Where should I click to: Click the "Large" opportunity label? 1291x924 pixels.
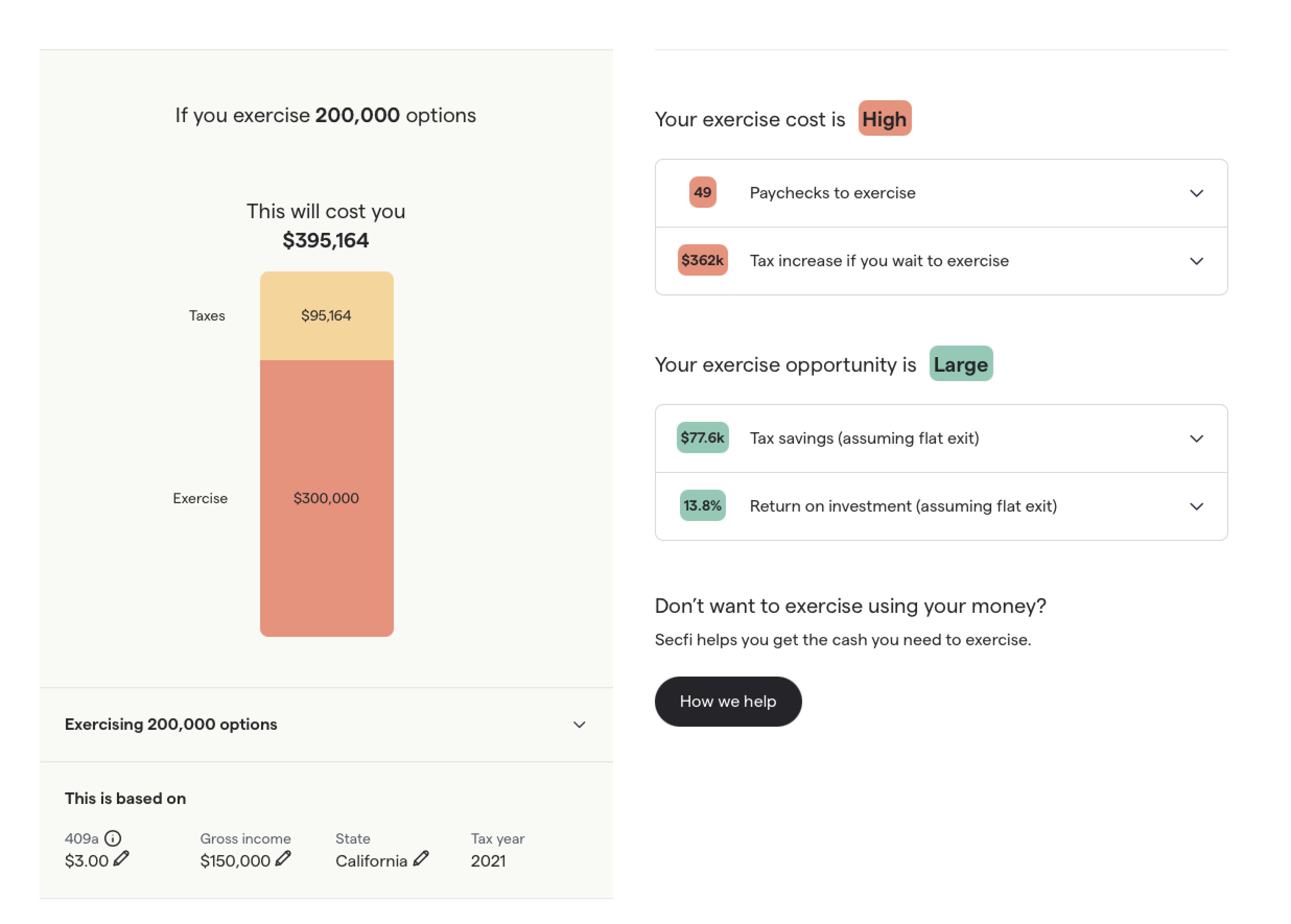(x=961, y=365)
